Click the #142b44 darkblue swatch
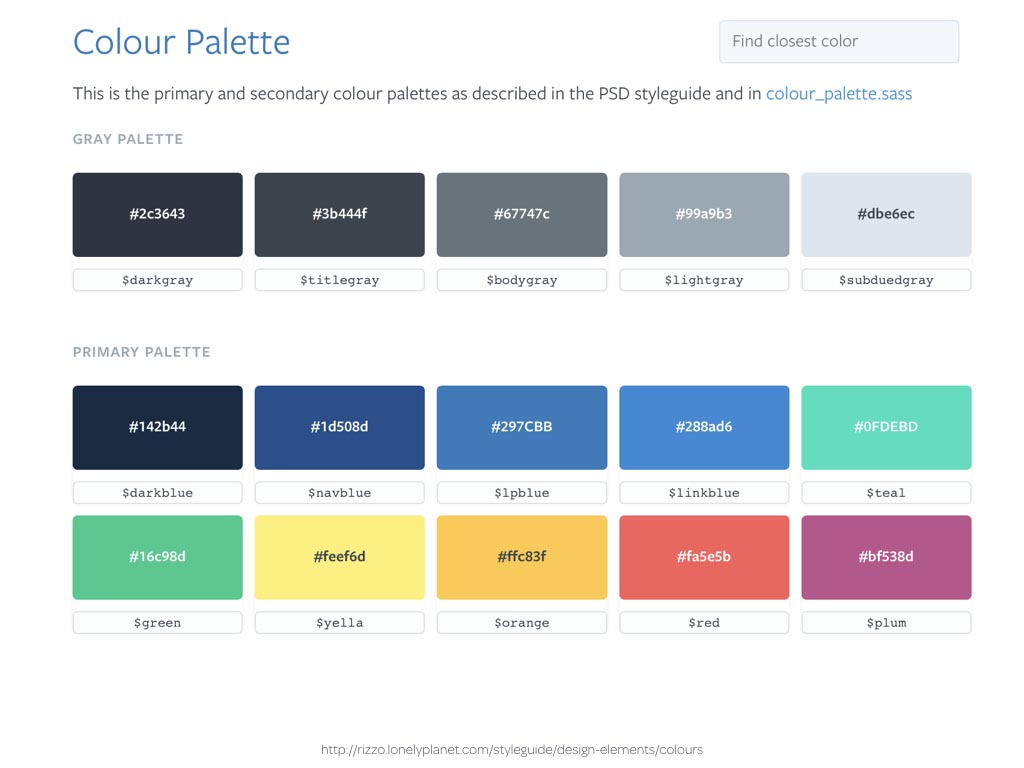The image size is (1024, 768). click(157, 428)
